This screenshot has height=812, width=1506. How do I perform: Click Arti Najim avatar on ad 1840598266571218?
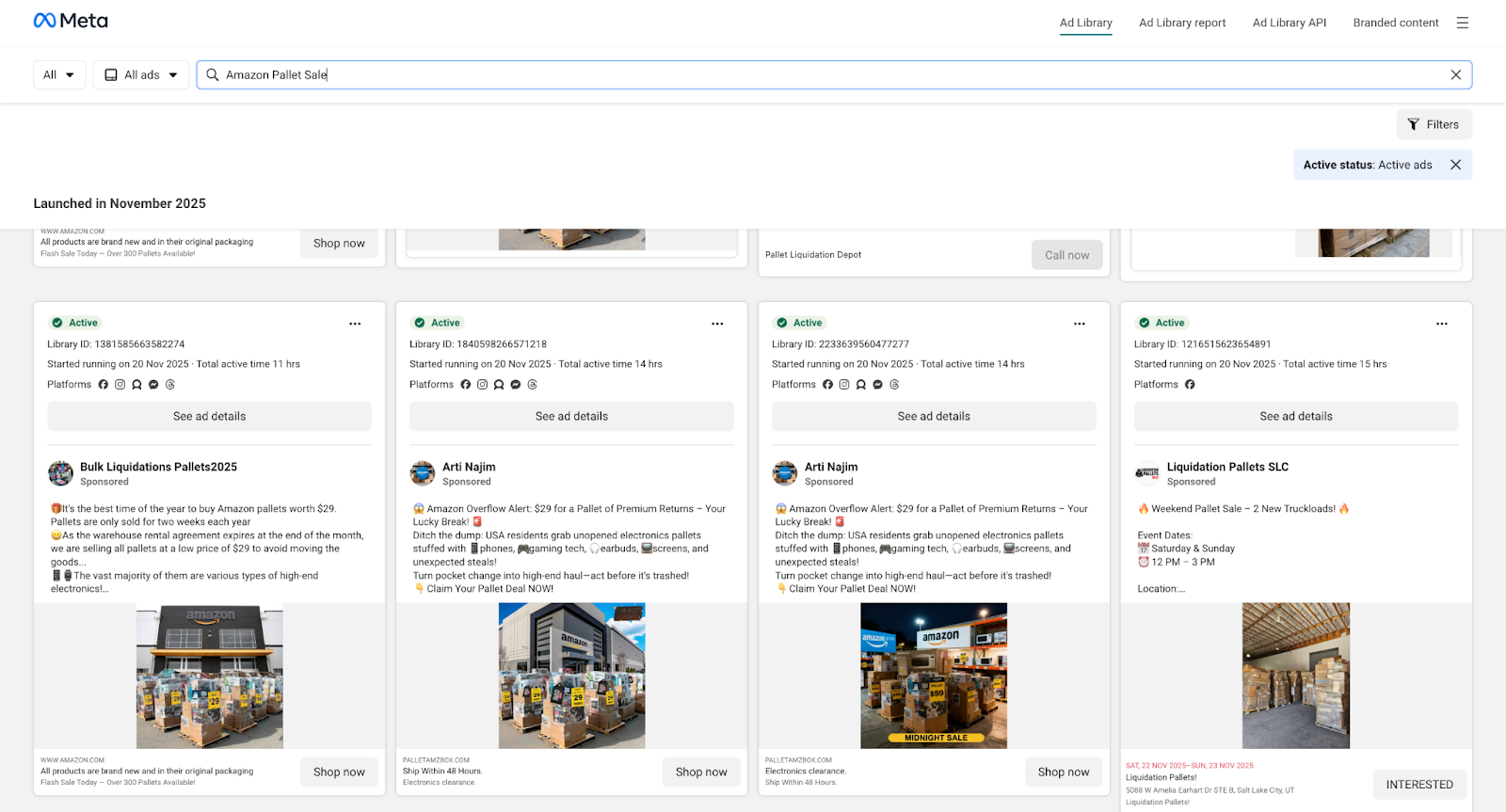pyautogui.click(x=423, y=473)
